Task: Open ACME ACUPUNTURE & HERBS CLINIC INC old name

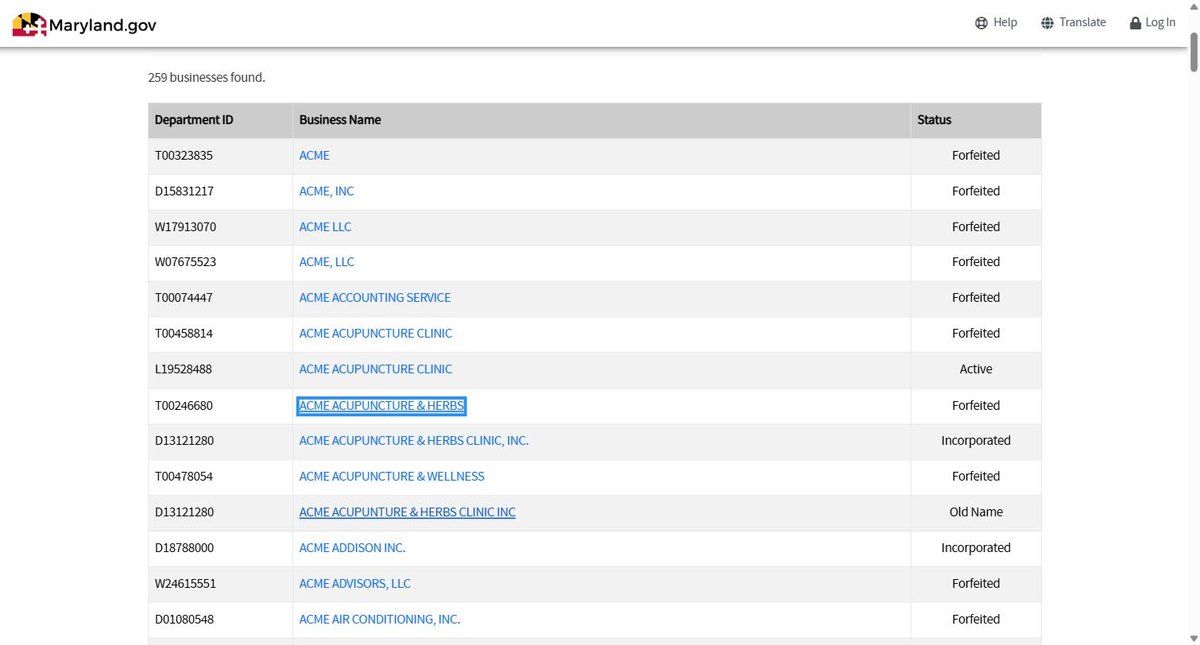Action: click(407, 512)
